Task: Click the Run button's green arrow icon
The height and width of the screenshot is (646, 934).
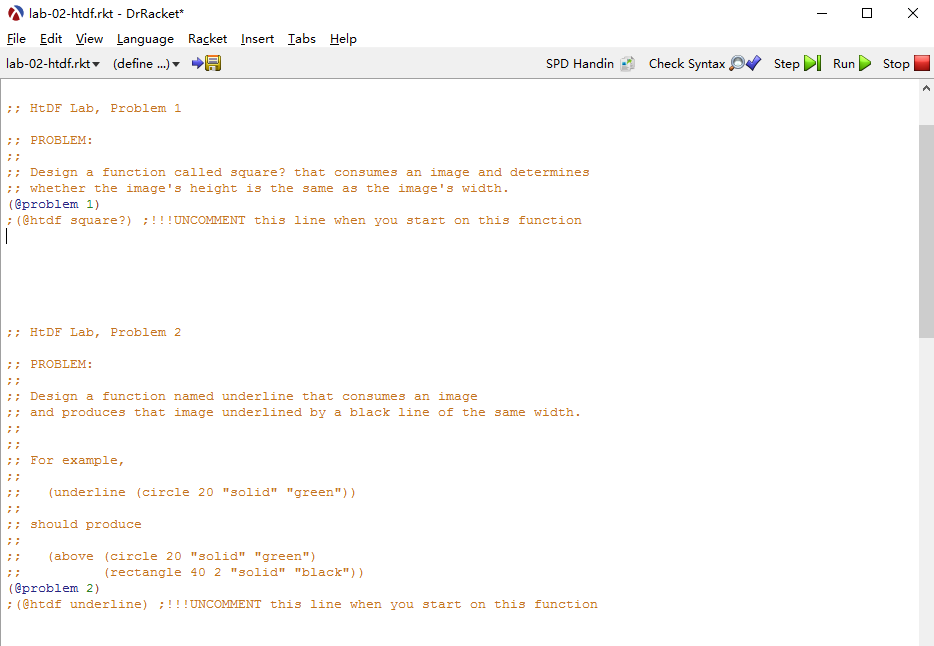Action: [864, 63]
